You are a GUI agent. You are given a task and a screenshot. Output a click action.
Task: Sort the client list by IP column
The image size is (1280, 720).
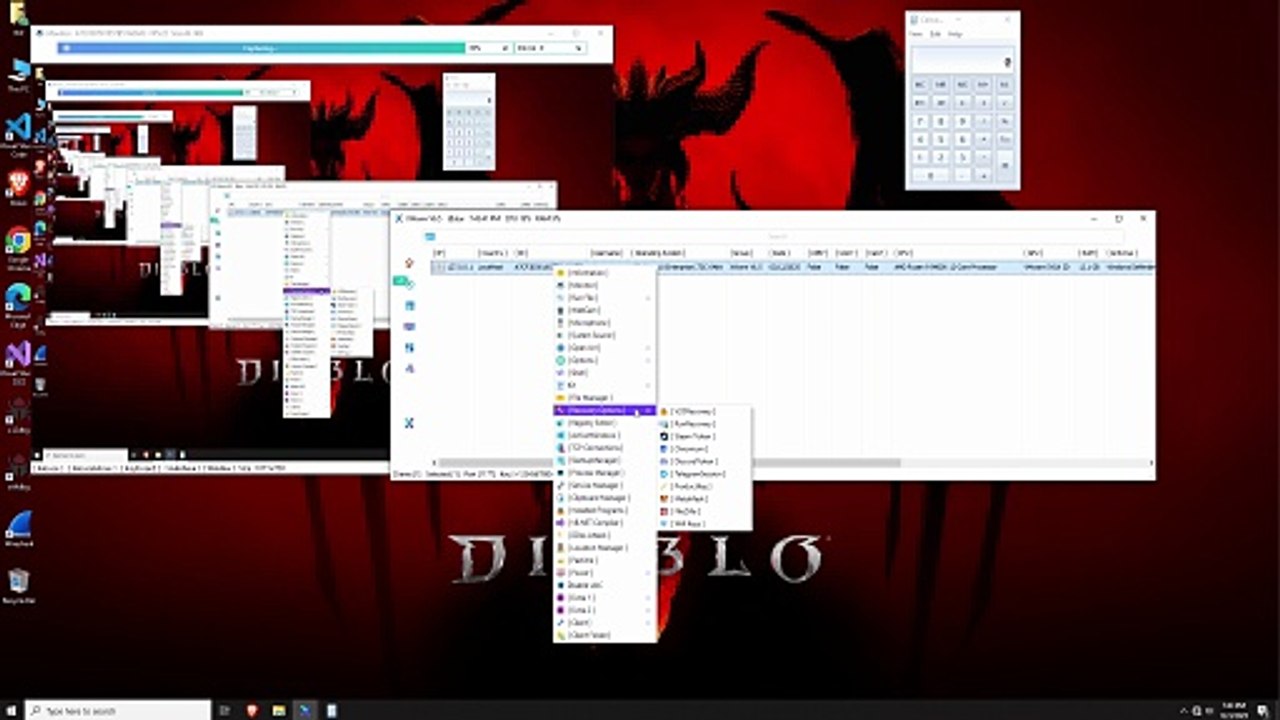[x=438, y=254]
